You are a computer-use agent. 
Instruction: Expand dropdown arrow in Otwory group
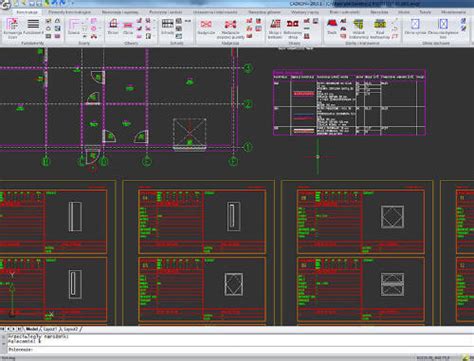pyautogui.click(x=154, y=28)
